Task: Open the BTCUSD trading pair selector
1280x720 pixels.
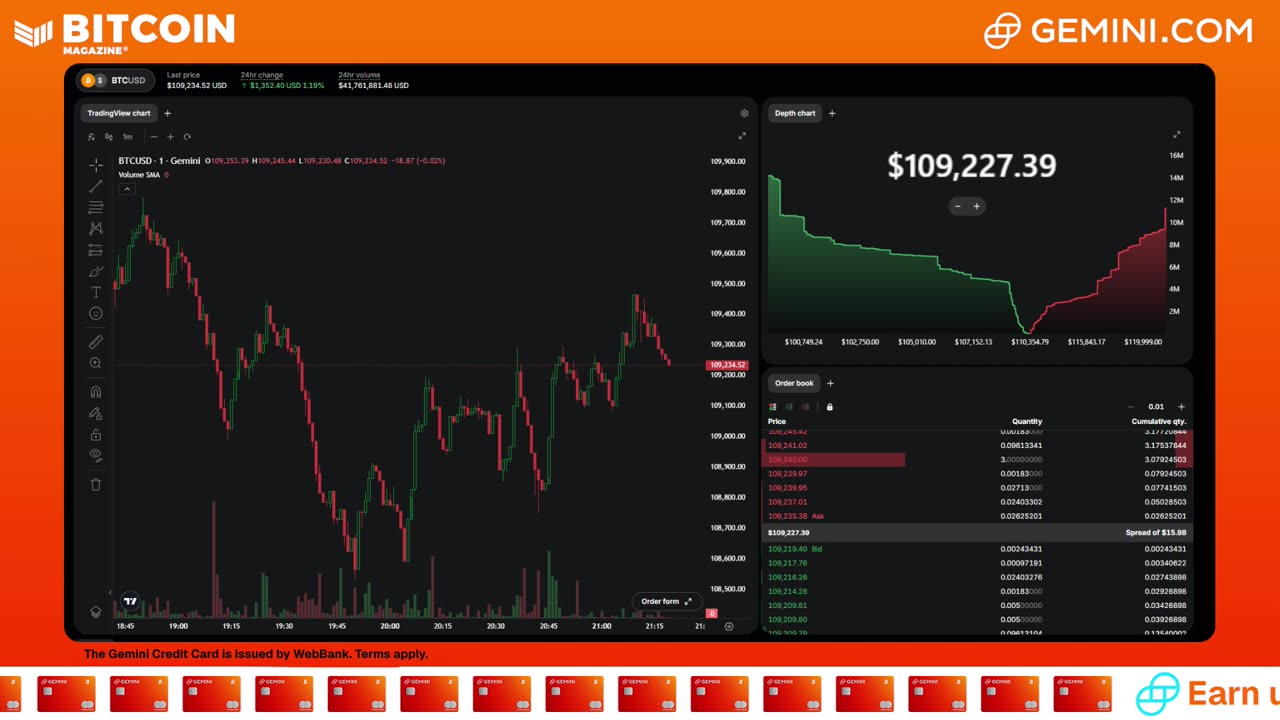Action: tap(115, 80)
